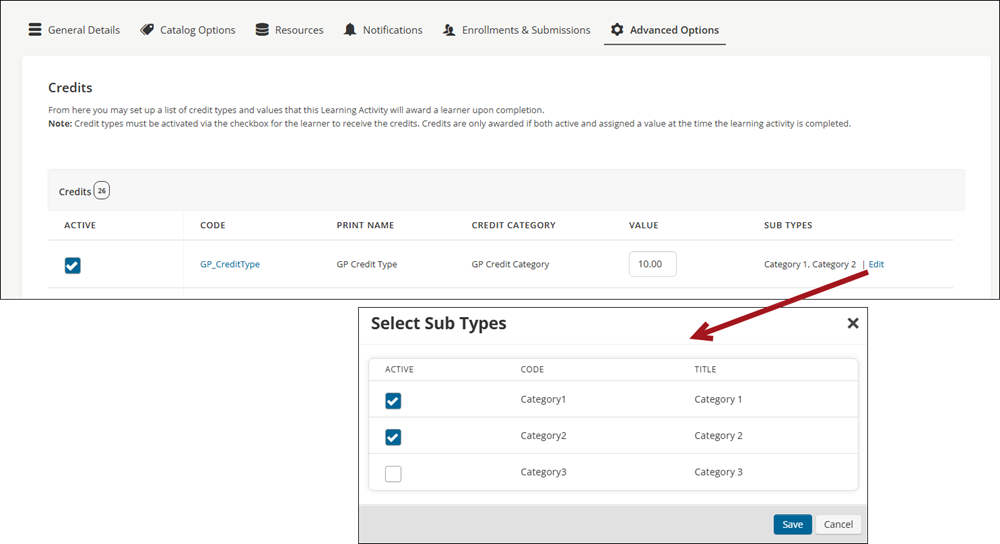Screen dimensions: 1000x544
Task: Open the GP_CreditType code link
Action: point(230,264)
